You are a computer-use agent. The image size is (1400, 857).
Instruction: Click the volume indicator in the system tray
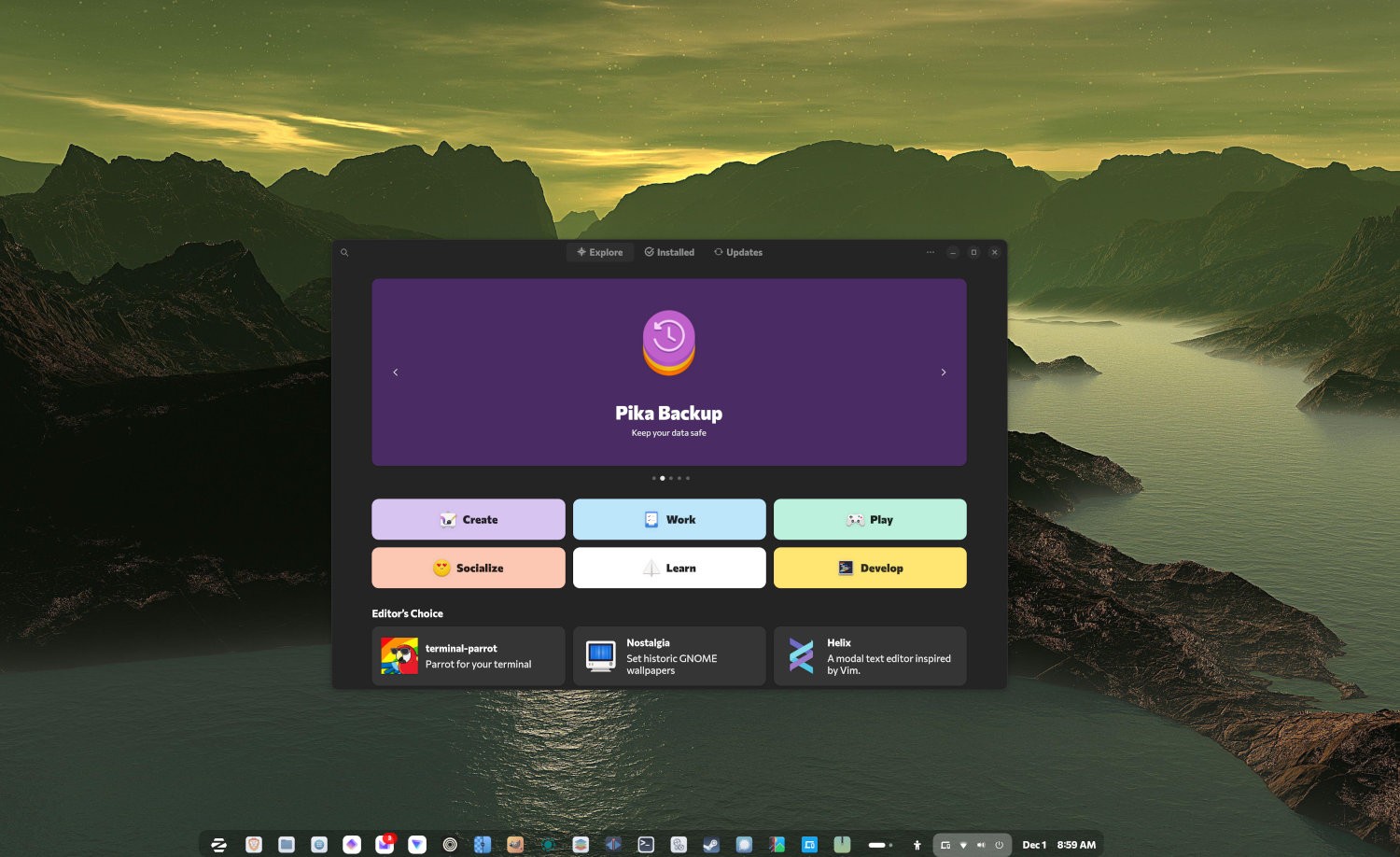[981, 845]
